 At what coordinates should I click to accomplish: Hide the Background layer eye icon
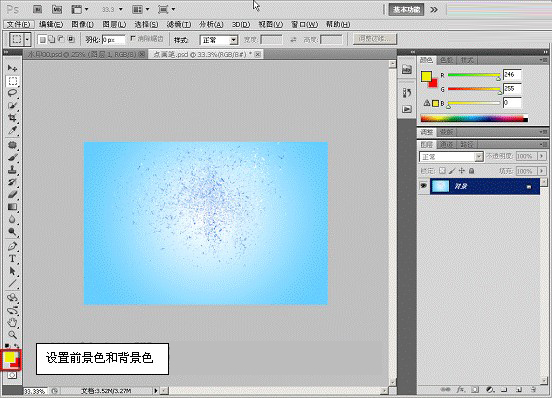pyautogui.click(x=424, y=186)
